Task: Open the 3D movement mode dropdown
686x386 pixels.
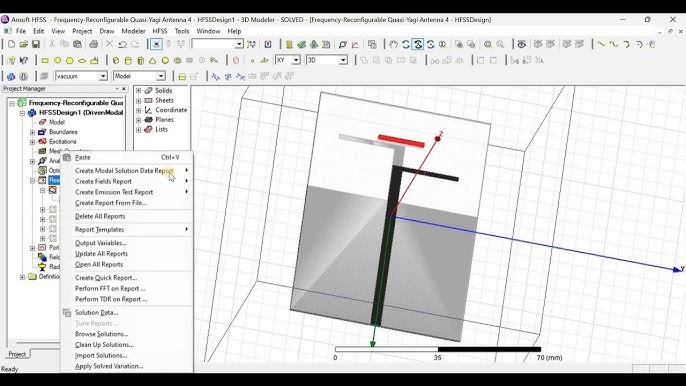Action: pos(343,60)
